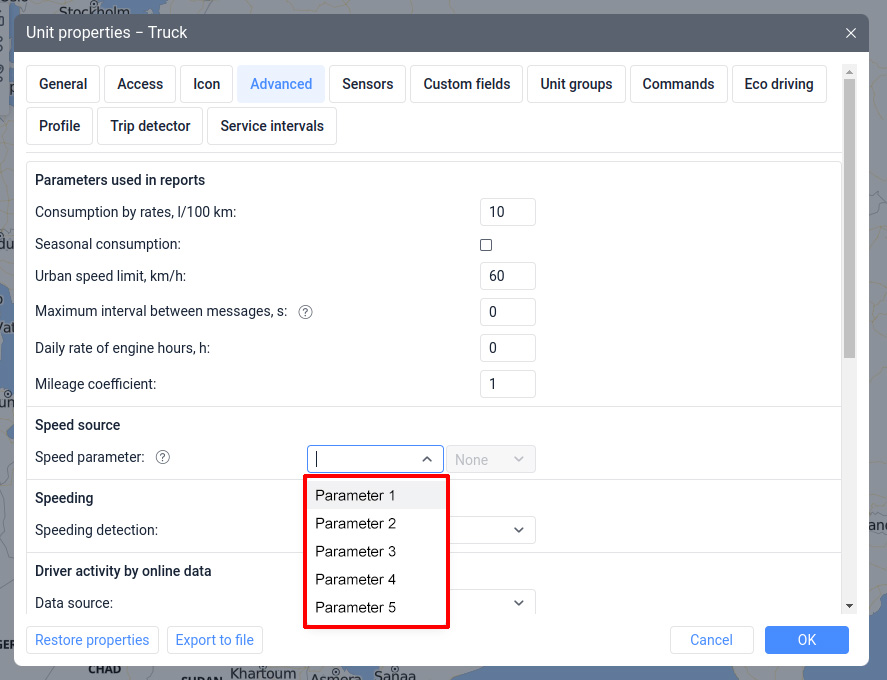Click the Urban speed limit input field
The image size is (887, 680).
point(508,276)
